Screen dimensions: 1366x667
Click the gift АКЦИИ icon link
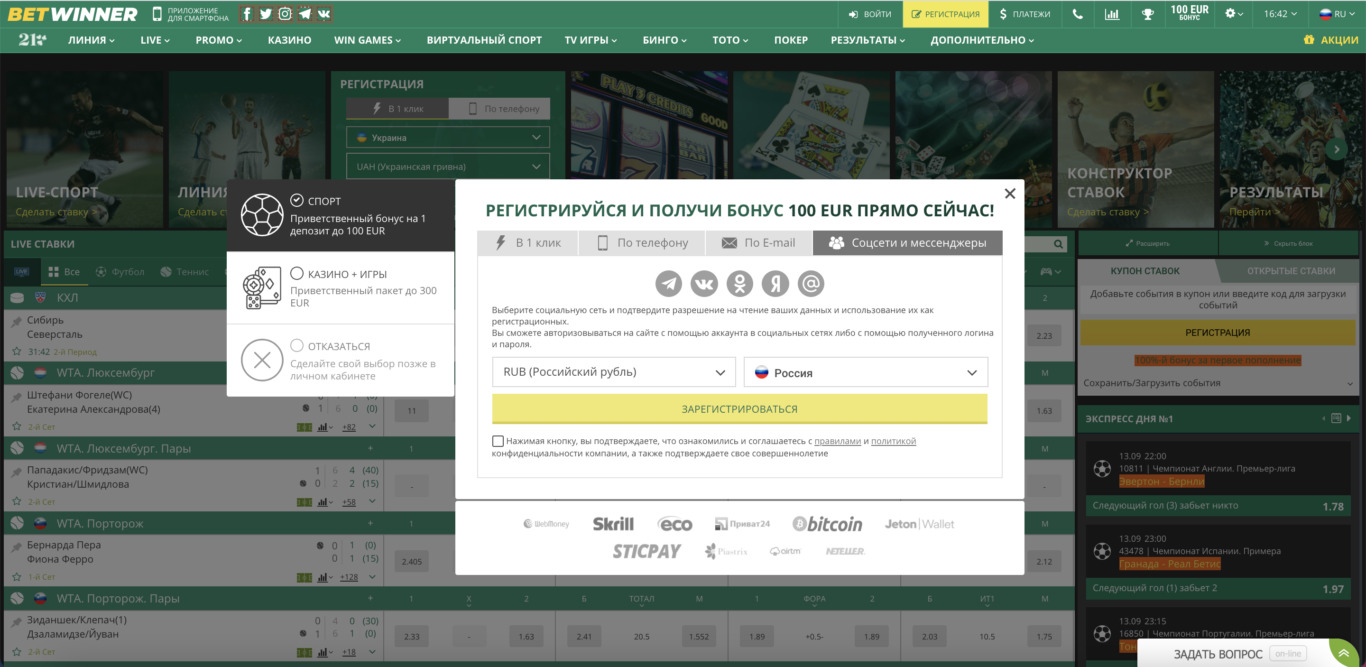point(1331,40)
